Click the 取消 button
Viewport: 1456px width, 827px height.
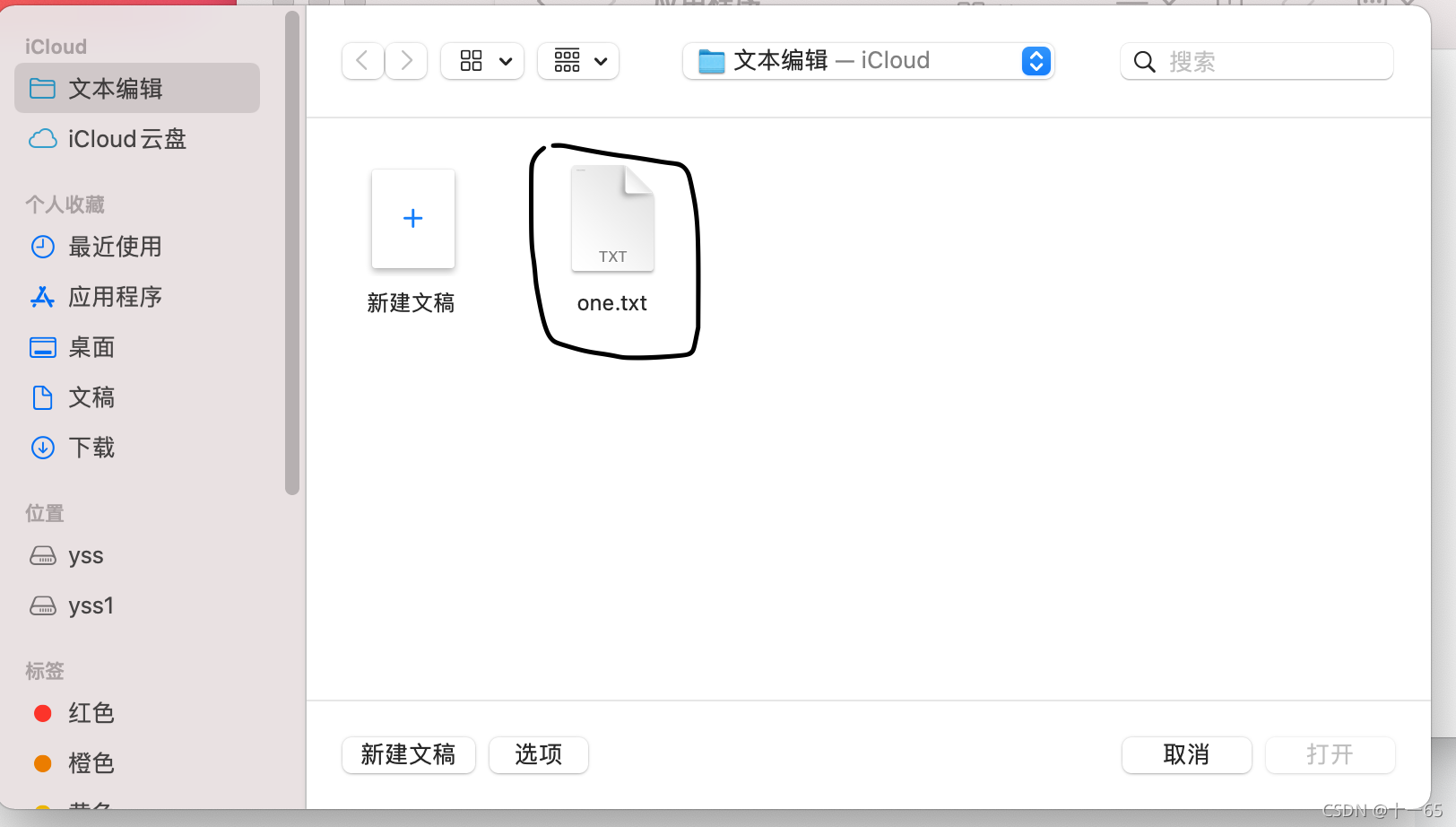[1186, 754]
